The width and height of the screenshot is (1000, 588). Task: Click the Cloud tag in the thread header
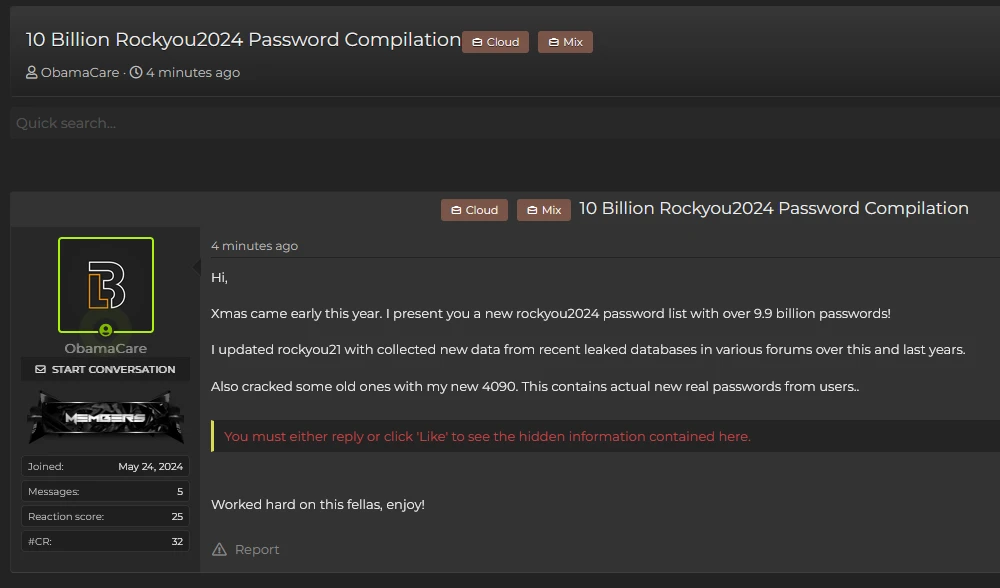click(495, 42)
